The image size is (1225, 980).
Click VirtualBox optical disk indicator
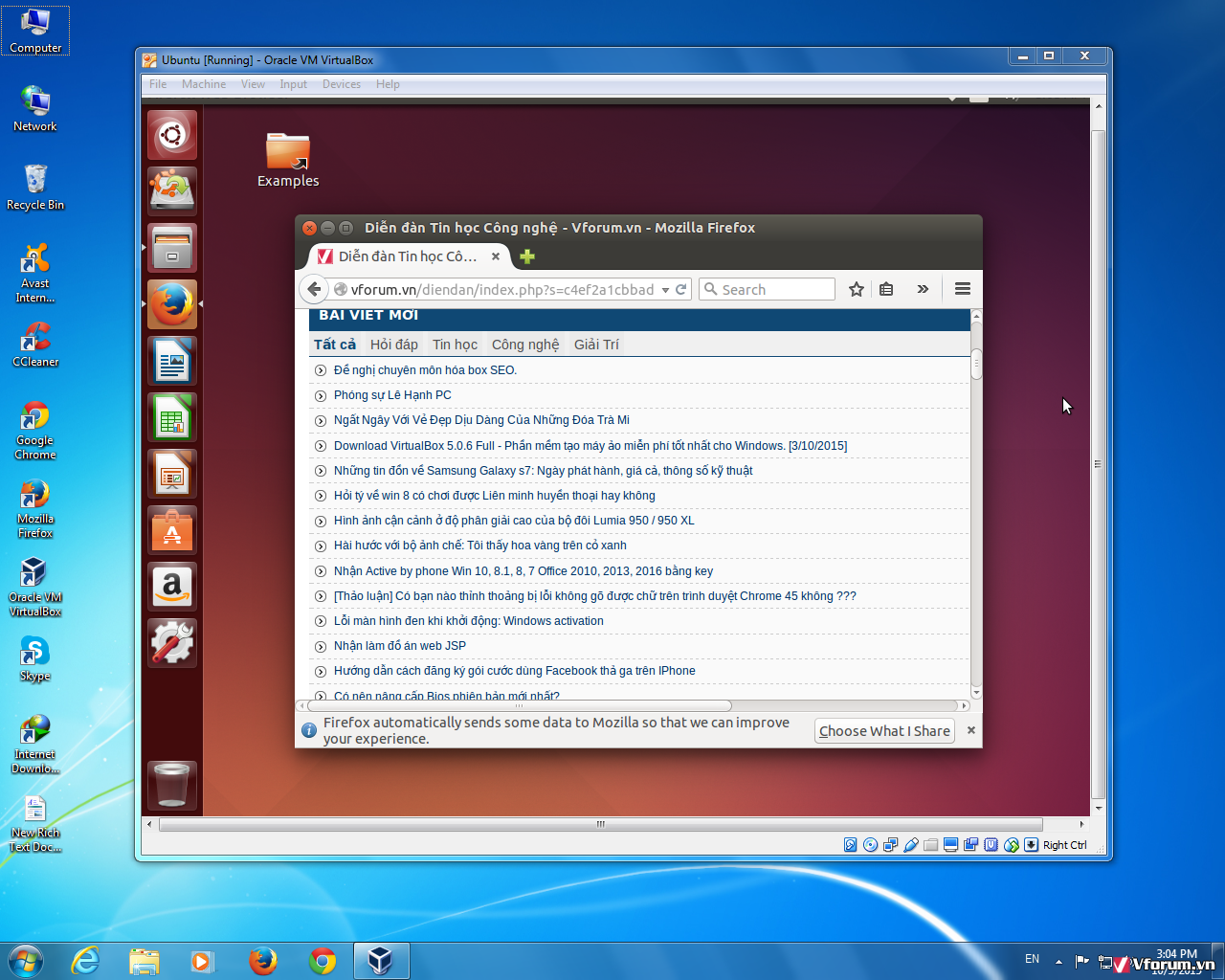pos(870,845)
